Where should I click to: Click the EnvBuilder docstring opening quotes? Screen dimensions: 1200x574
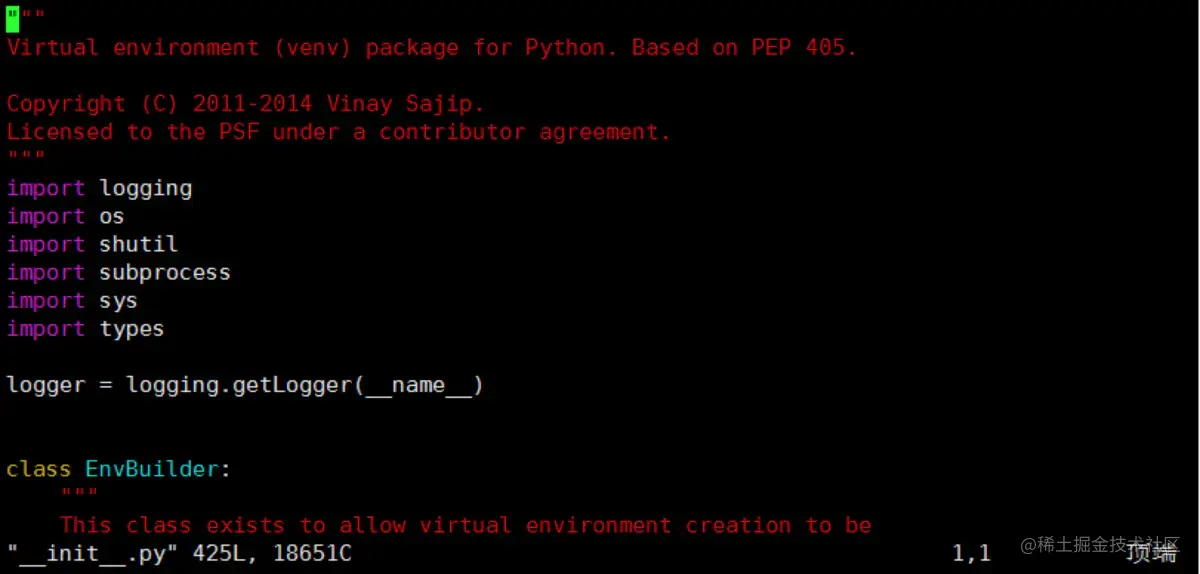[79, 496]
